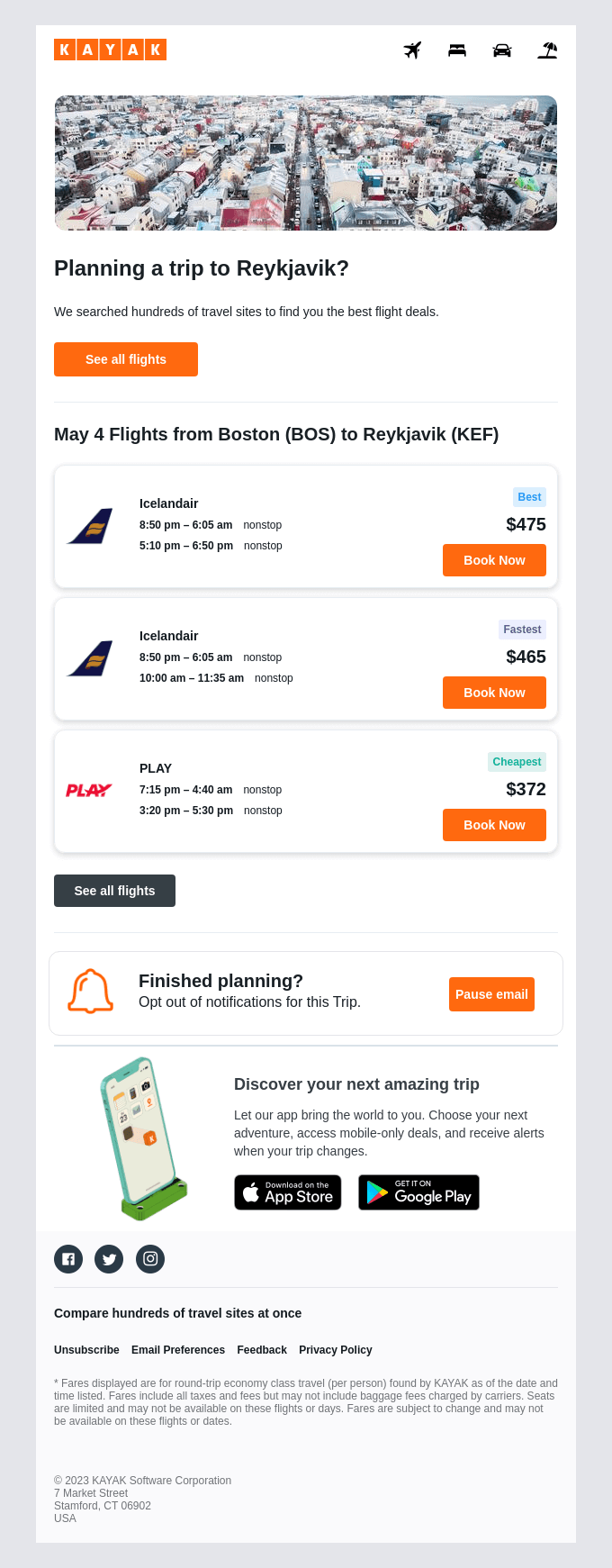Select the Fastest flight label

pyautogui.click(x=522, y=629)
